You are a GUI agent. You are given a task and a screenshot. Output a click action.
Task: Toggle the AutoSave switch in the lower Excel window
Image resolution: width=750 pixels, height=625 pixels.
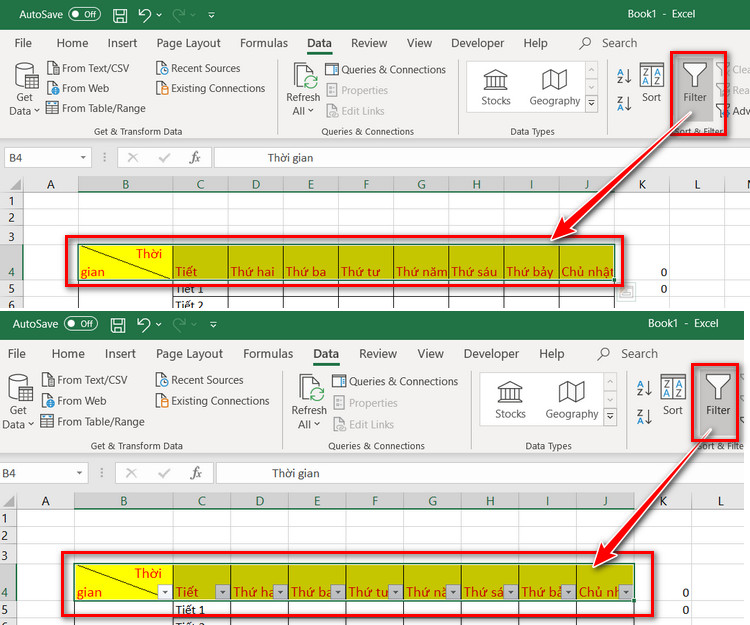[x=81, y=324]
